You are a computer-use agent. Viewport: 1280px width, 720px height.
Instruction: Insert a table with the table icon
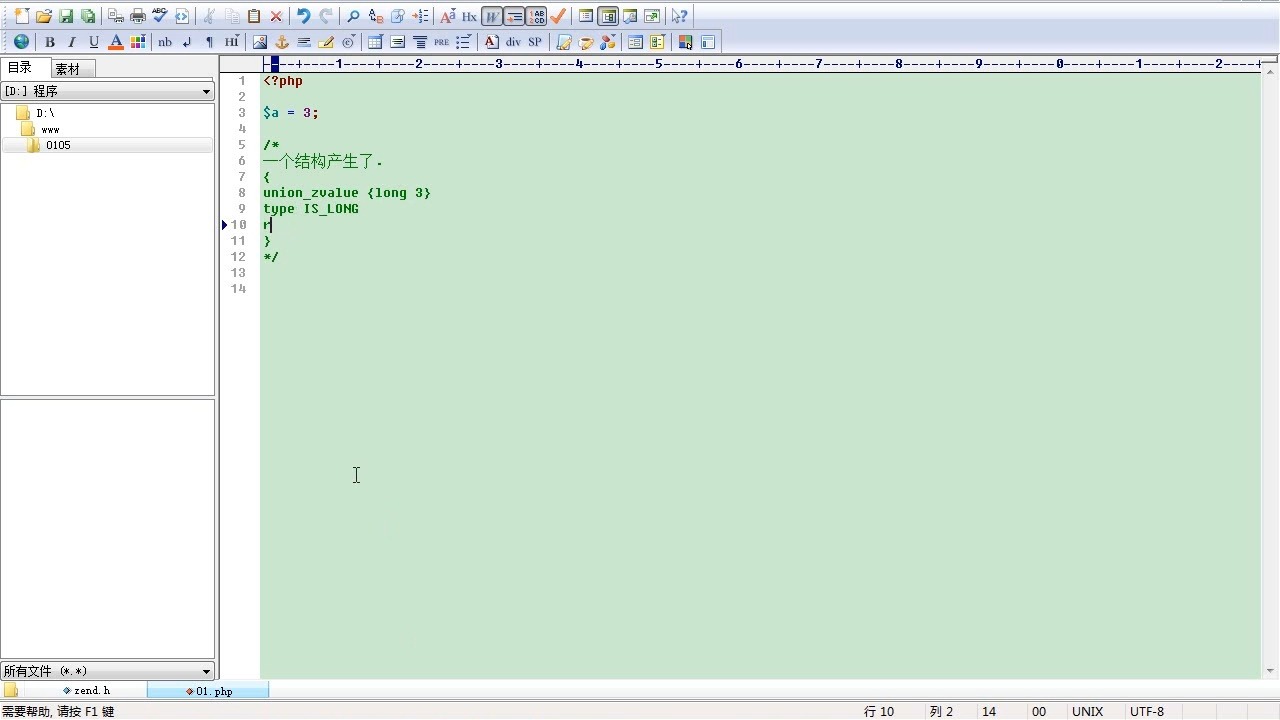[376, 42]
